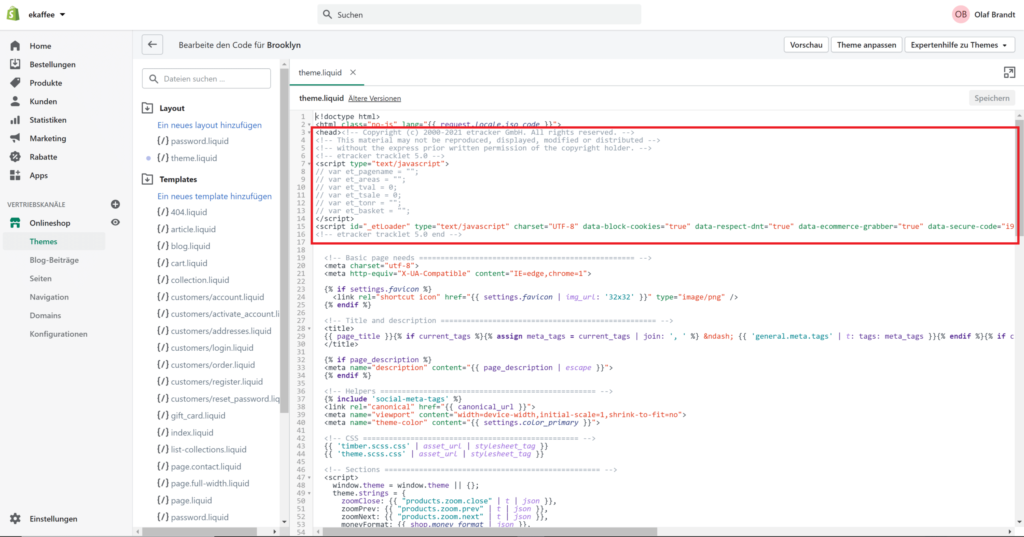Click Ein neues layout hinzufügen link
The height and width of the screenshot is (537, 1024).
pyautogui.click(x=209, y=125)
